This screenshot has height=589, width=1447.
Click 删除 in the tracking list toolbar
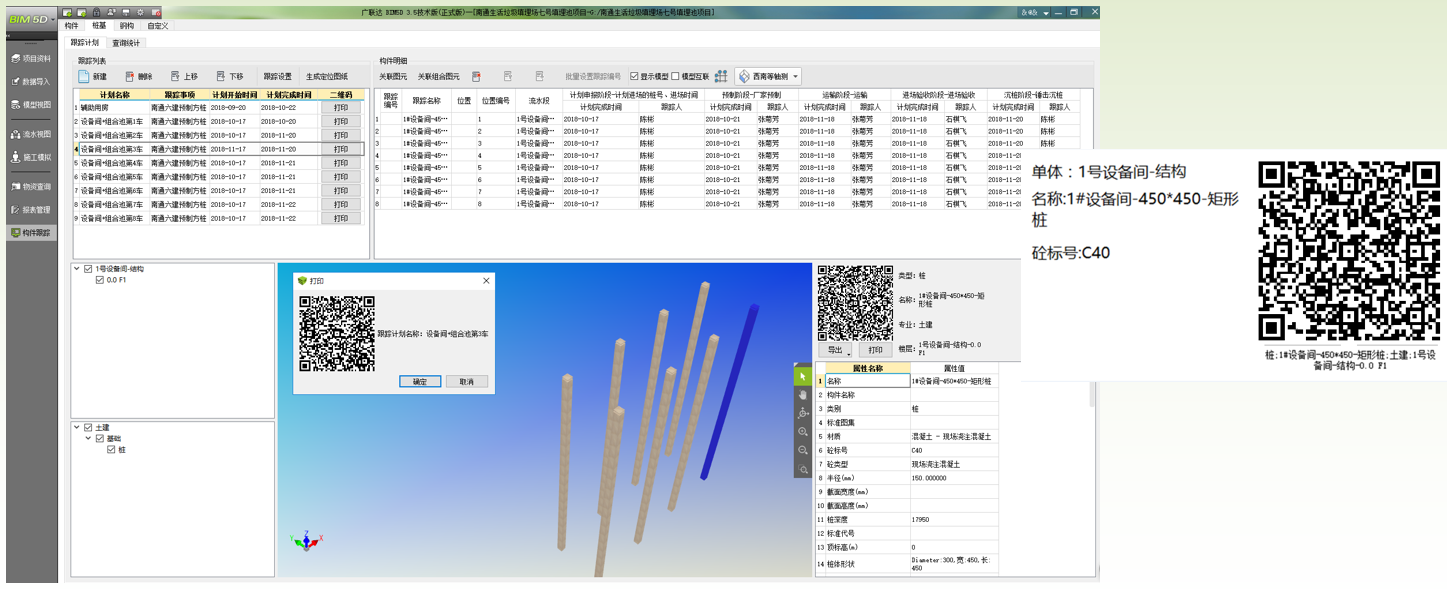[139, 76]
